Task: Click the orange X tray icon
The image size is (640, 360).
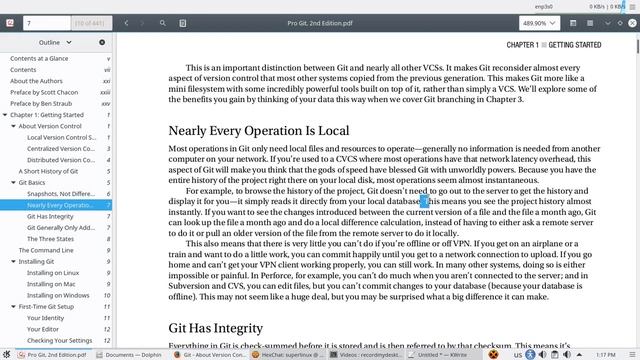Action: tap(493, 354)
